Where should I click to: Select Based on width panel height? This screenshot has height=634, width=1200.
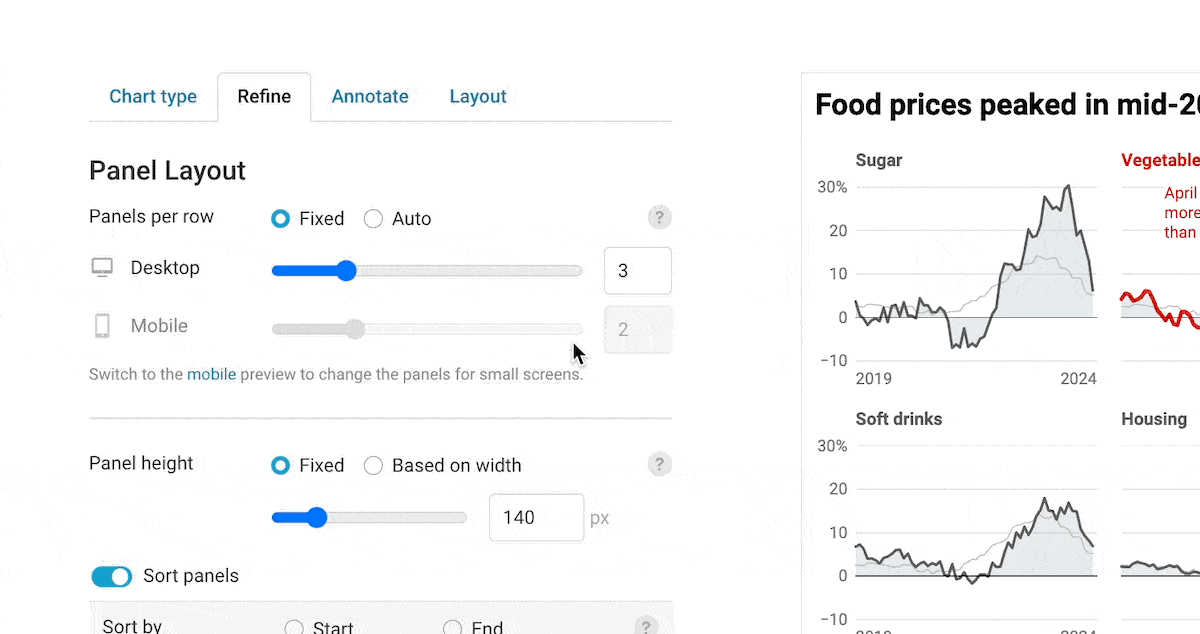coord(373,465)
